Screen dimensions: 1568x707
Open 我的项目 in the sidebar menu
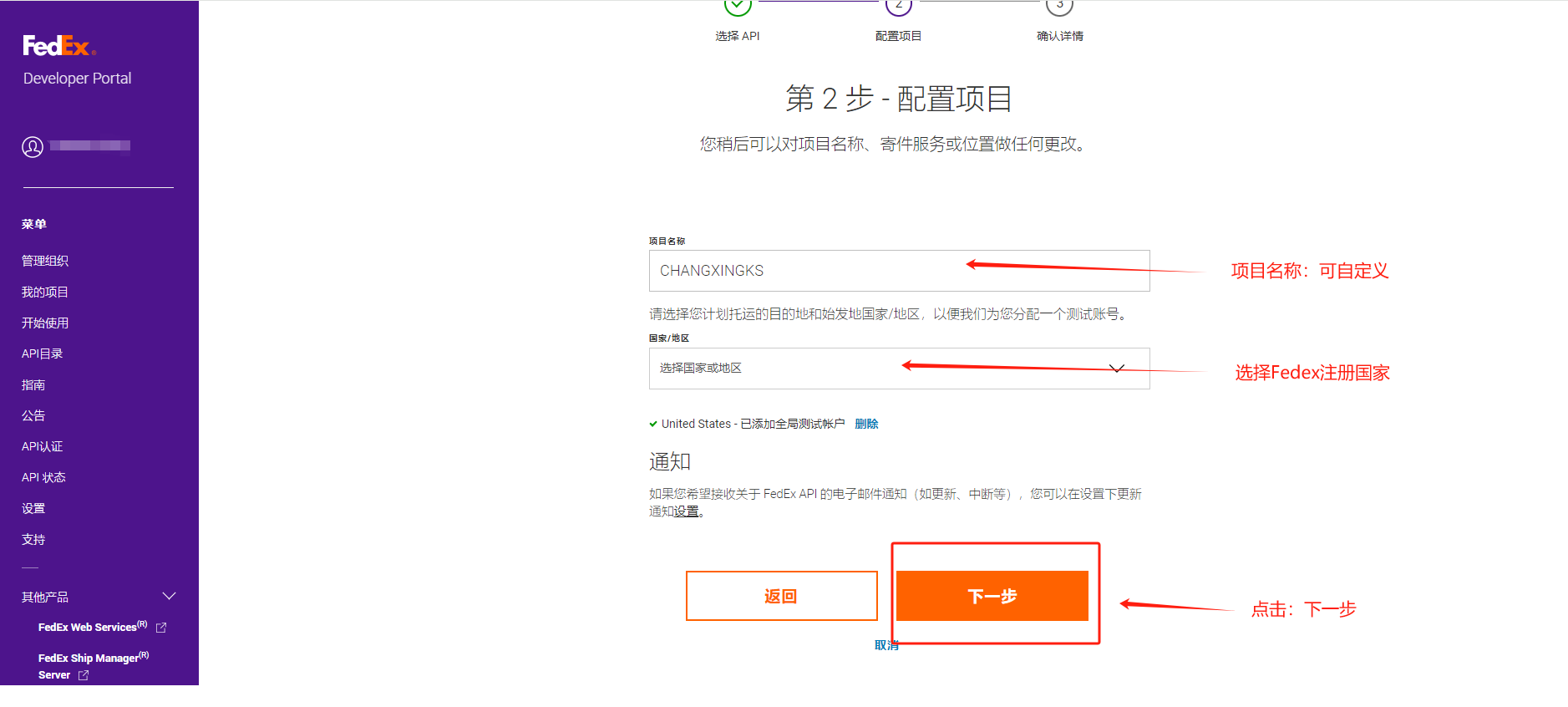coord(45,292)
